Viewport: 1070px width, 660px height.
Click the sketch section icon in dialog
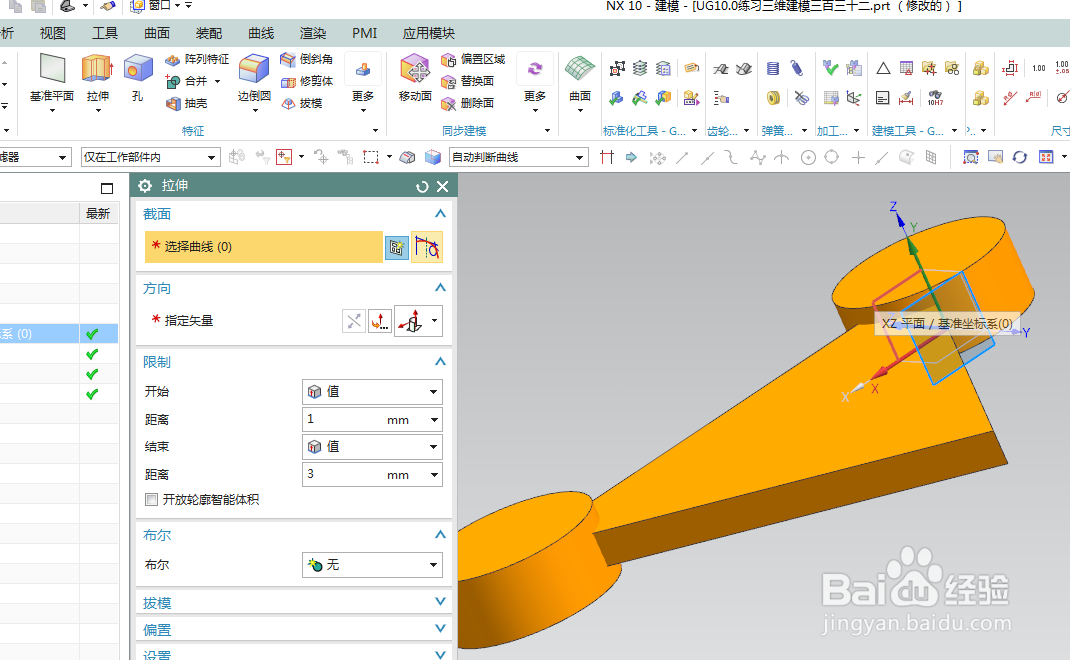click(x=396, y=247)
